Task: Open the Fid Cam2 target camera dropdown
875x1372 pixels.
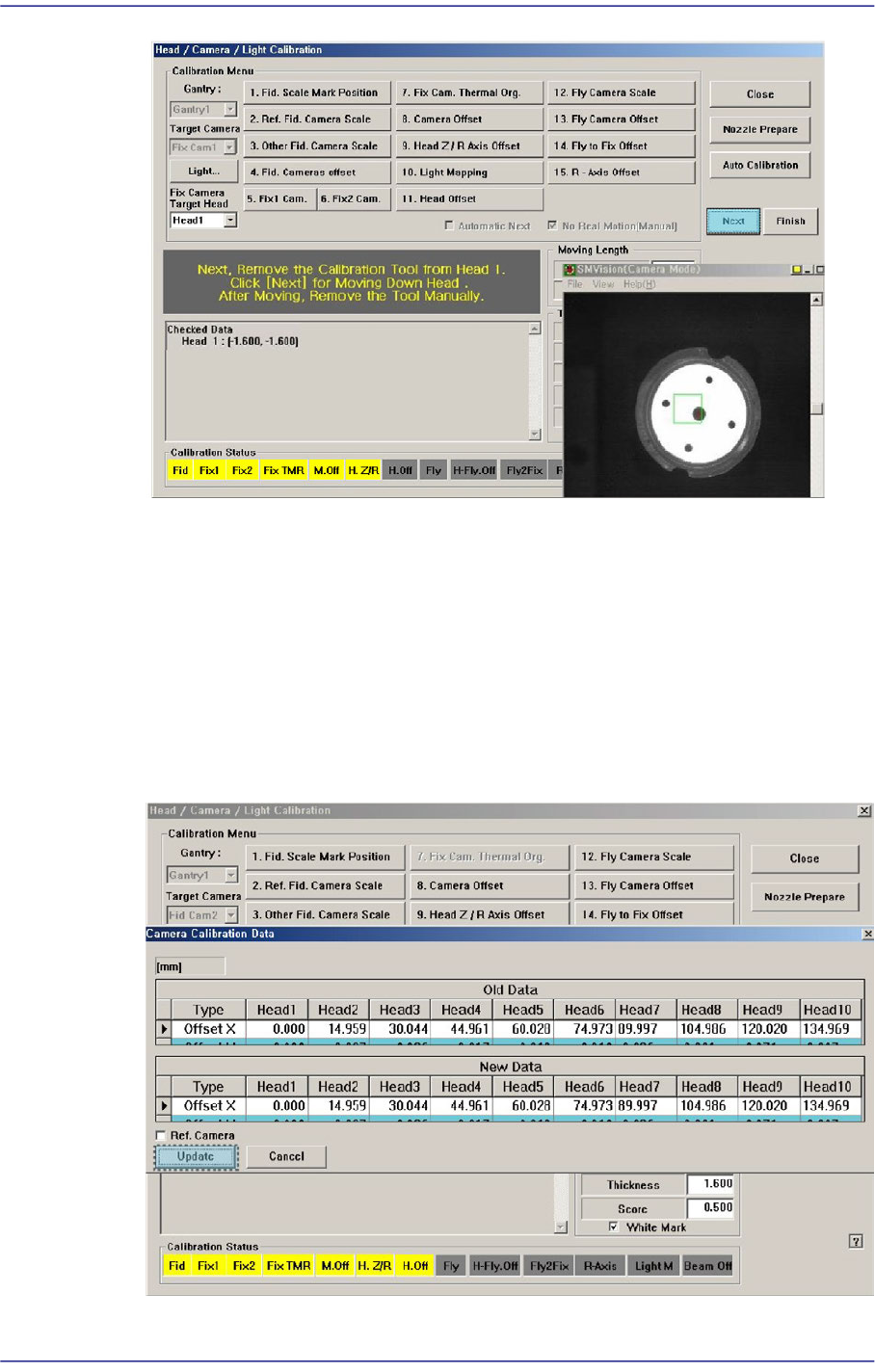Action: point(231,914)
